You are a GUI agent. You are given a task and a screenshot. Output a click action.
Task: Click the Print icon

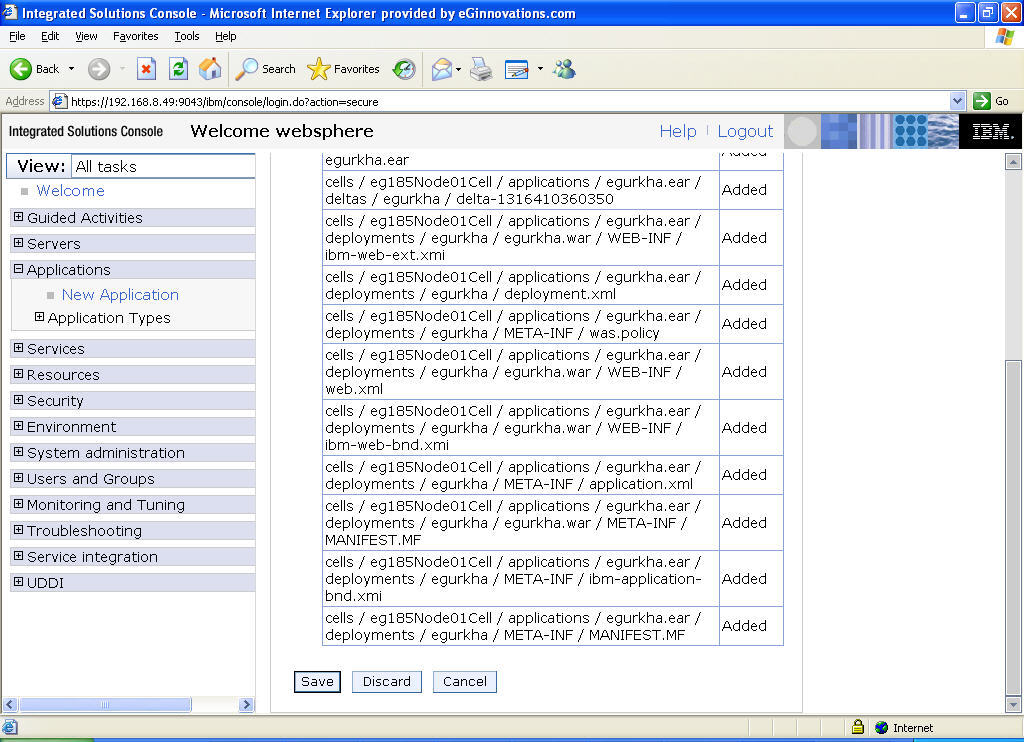pyautogui.click(x=481, y=69)
